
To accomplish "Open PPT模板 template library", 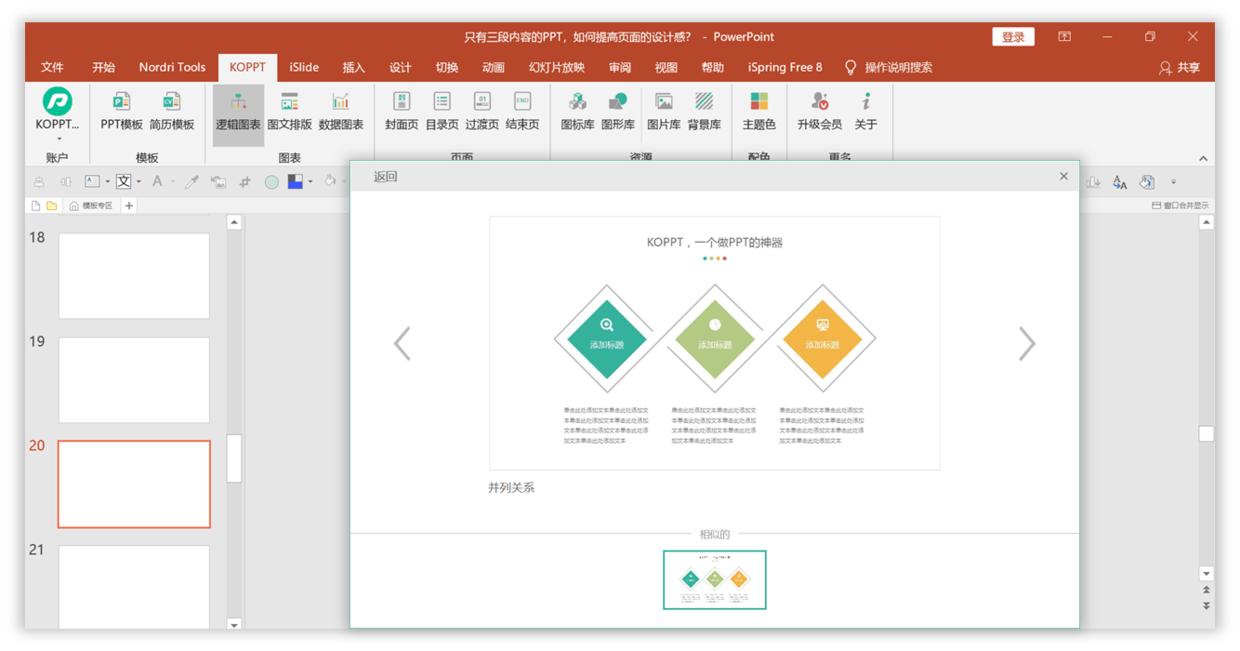I will (121, 111).
